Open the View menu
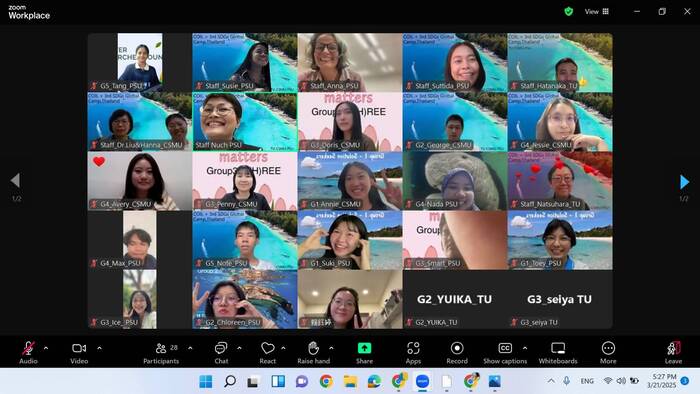 (596, 12)
